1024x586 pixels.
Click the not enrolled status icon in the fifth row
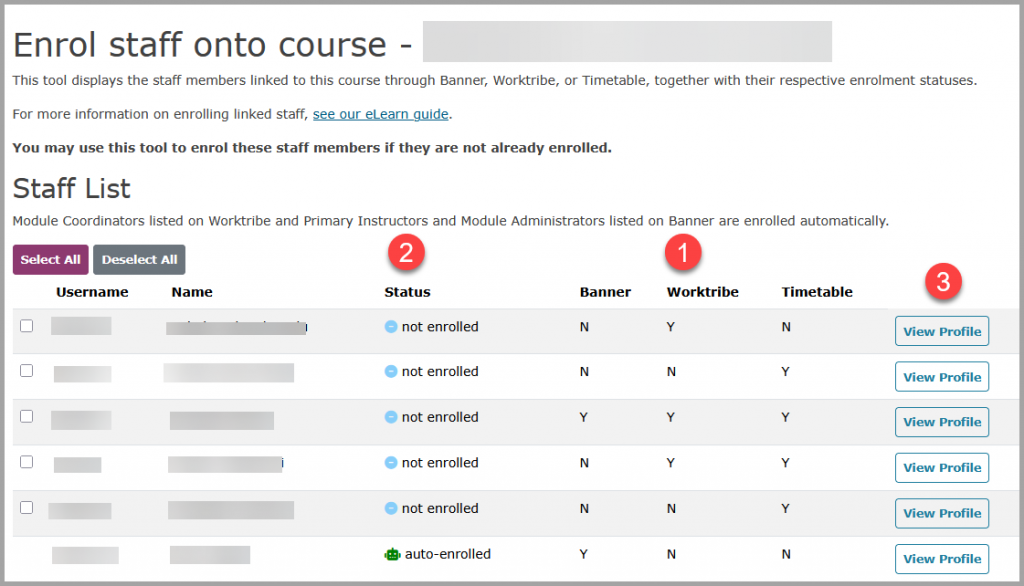click(391, 508)
